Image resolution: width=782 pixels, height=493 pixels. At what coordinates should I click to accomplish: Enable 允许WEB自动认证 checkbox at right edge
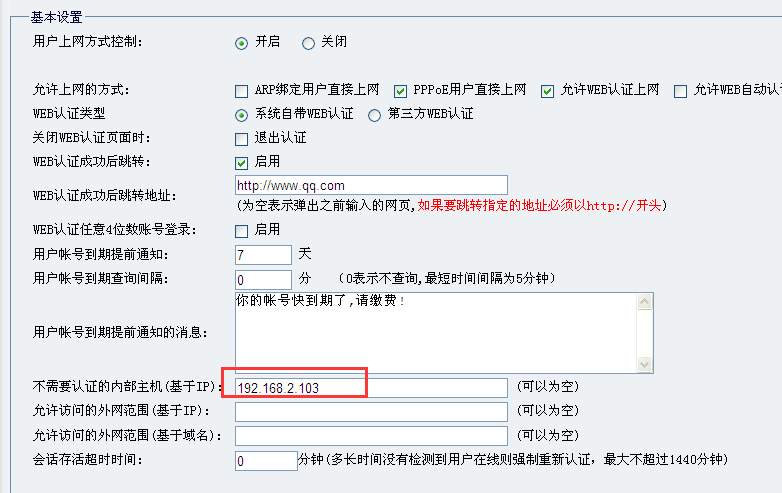[681, 91]
